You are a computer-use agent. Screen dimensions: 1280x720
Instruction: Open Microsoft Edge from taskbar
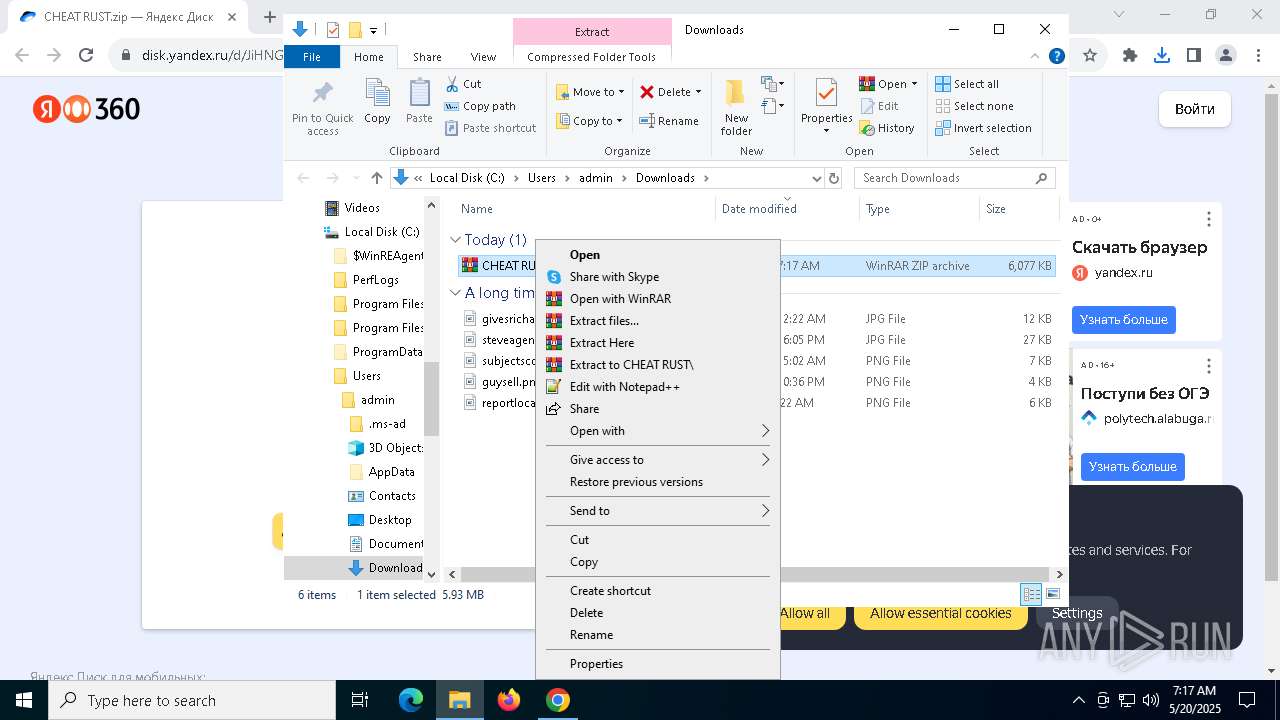(411, 700)
